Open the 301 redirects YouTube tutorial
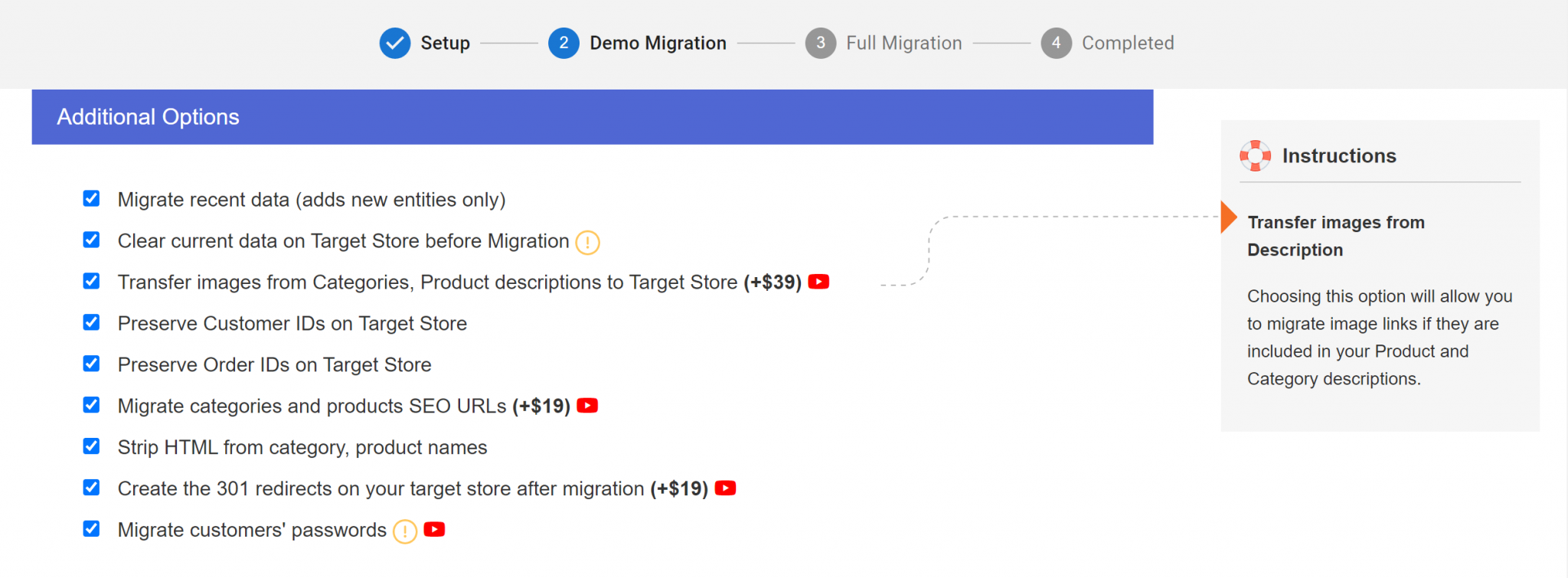Image resolution: width=1568 pixels, height=578 pixels. [725, 488]
